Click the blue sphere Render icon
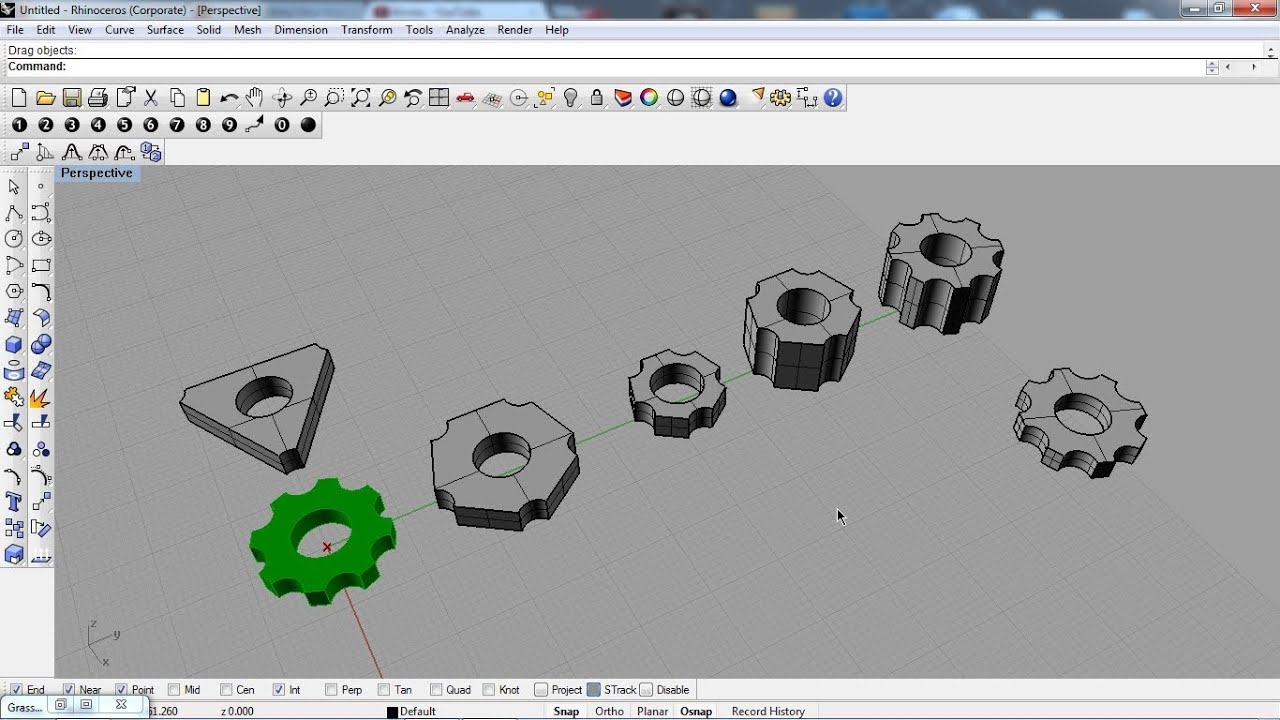The image size is (1280, 720). [728, 98]
